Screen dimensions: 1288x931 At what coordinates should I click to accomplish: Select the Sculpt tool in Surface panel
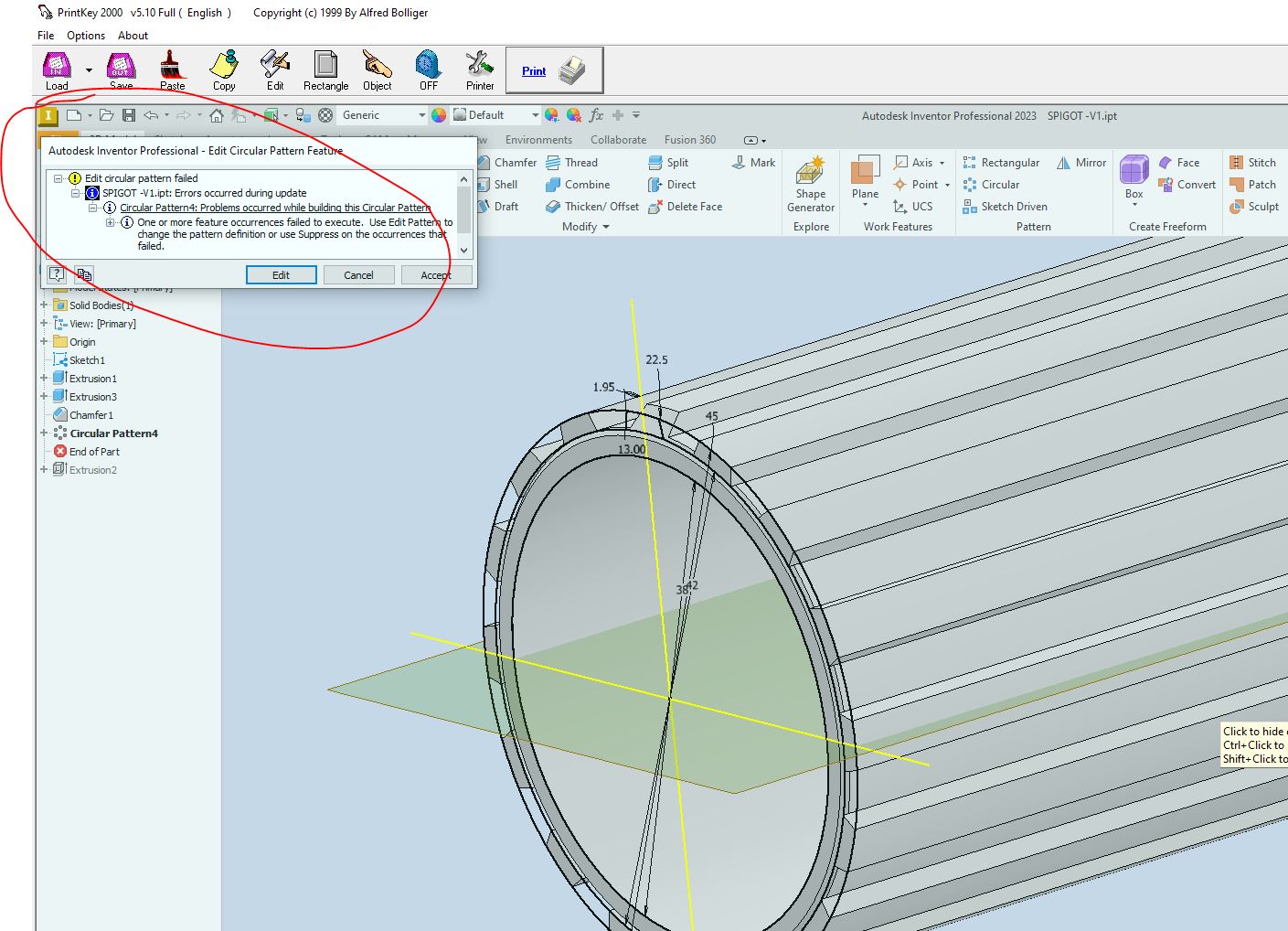point(1255,206)
